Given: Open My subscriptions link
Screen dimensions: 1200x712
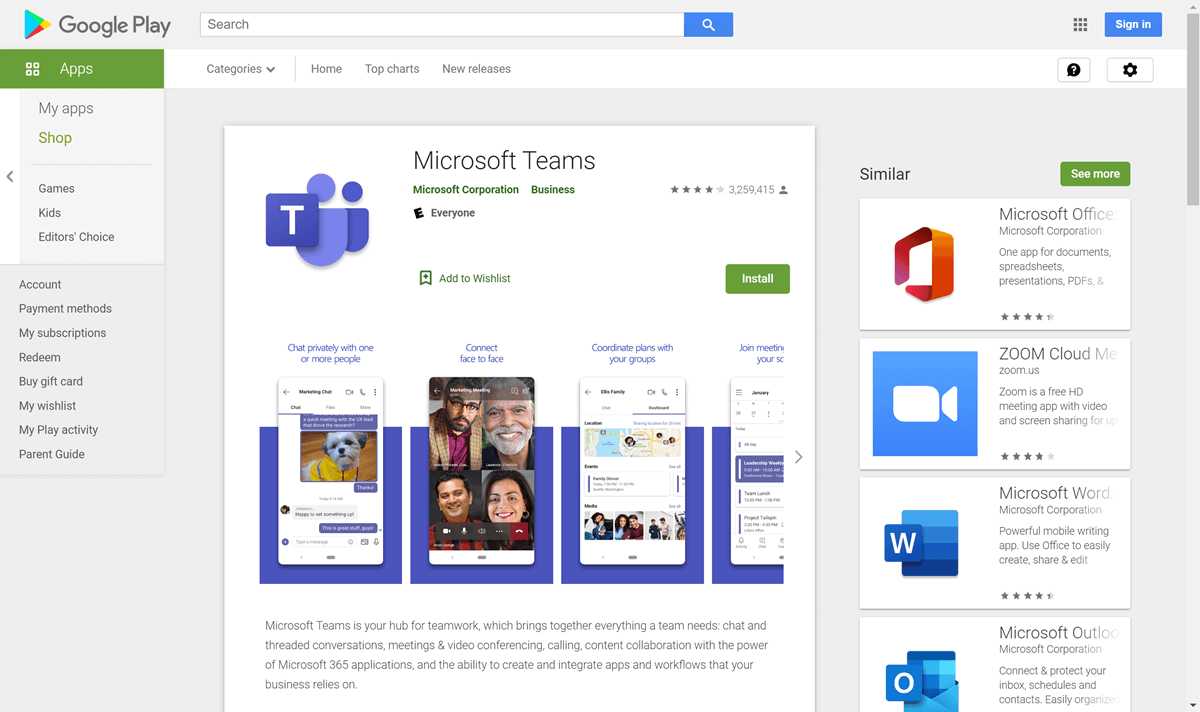Looking at the screenshot, I should (62, 333).
